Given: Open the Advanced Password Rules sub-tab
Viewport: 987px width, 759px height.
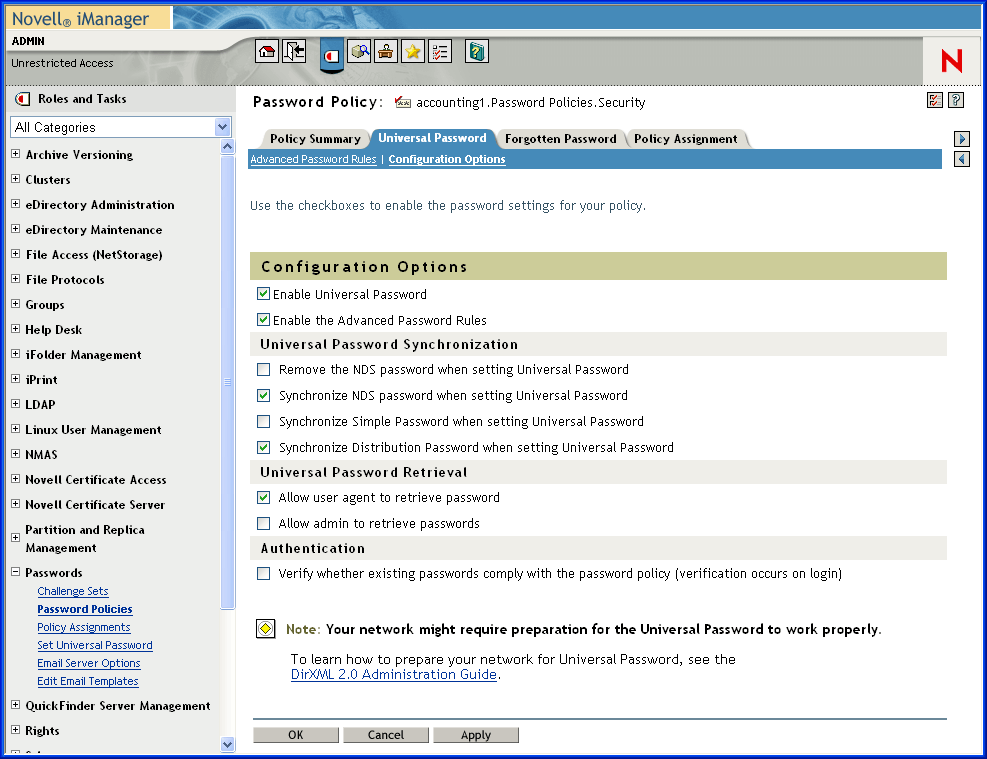Looking at the screenshot, I should pos(313,159).
